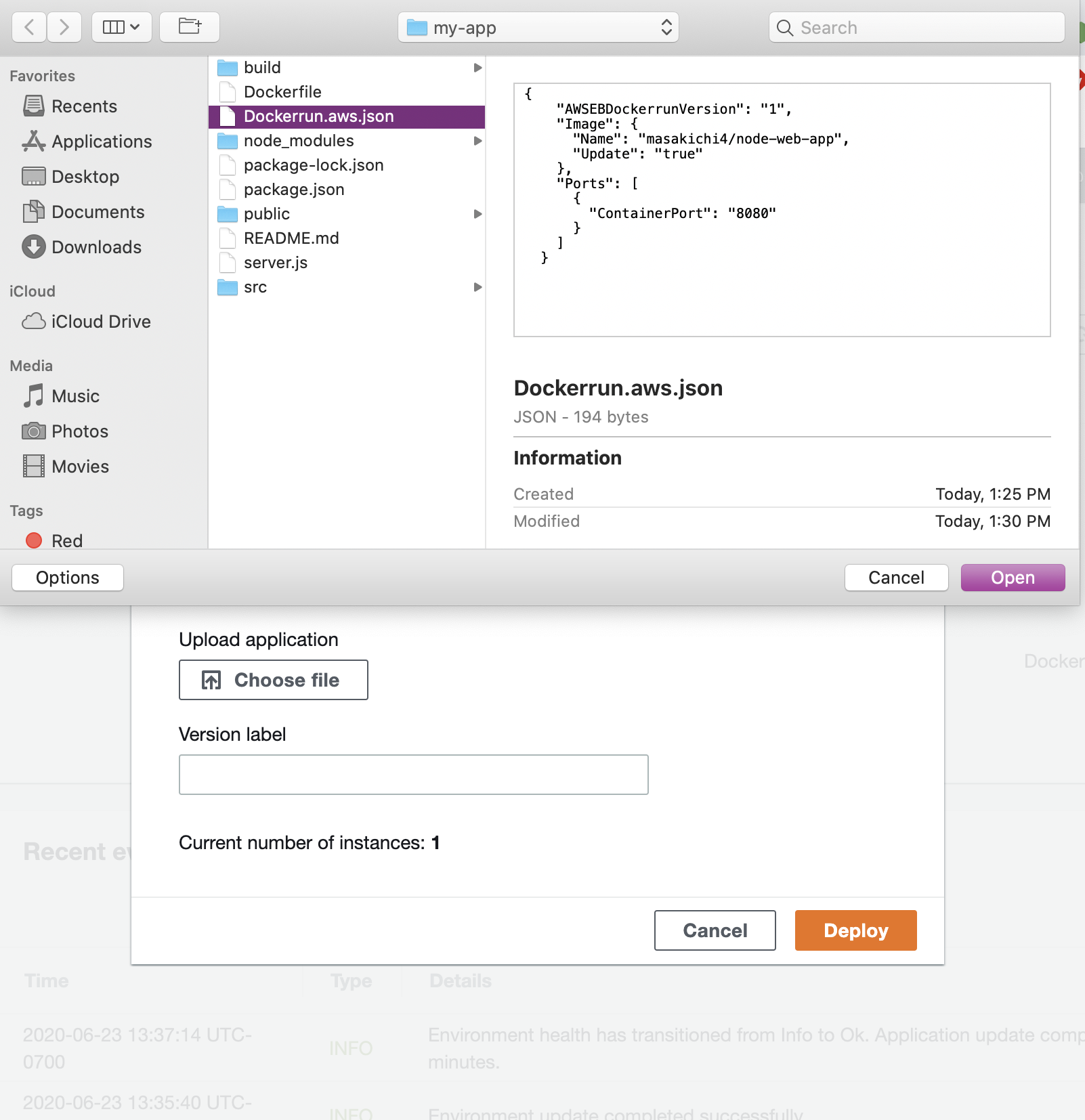
Task: Click the Options button
Action: 68,578
